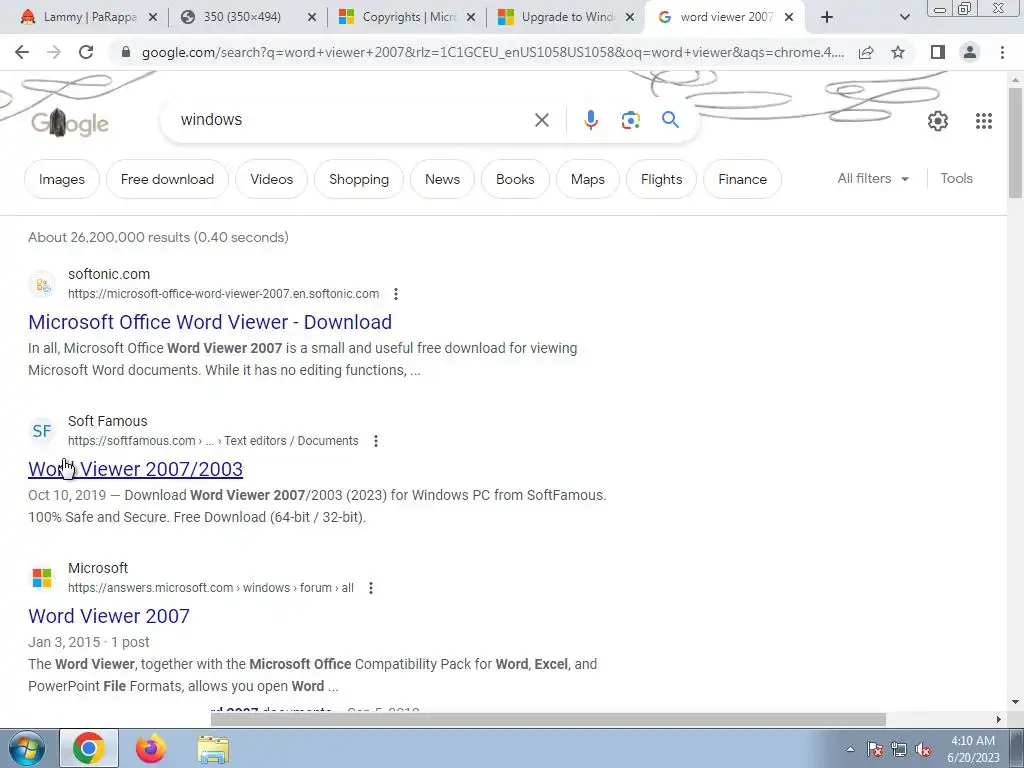Image resolution: width=1024 pixels, height=768 pixels.
Task: Click in the Google search box
Action: (353, 120)
